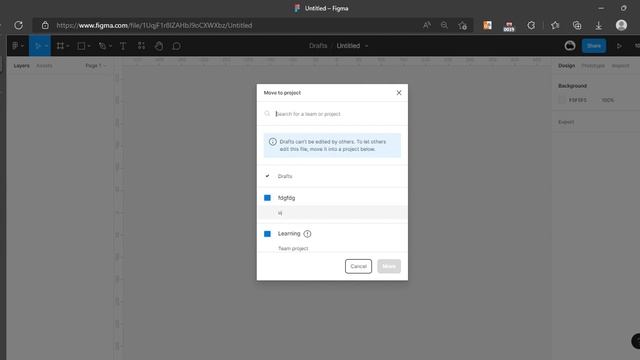Click the user avatar in Figma toolbar
This screenshot has height=360, width=640.
[x=570, y=46]
